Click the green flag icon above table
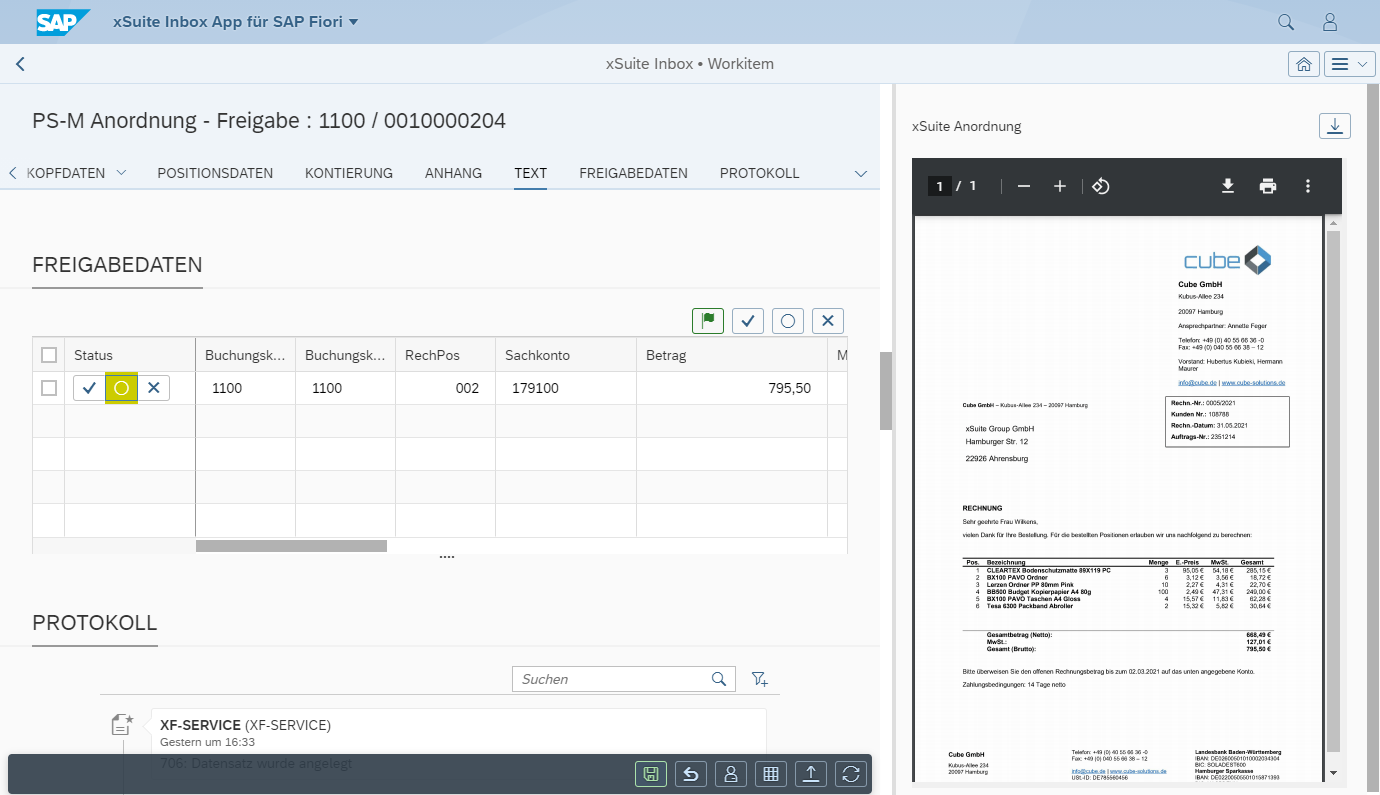1380x795 pixels. [x=708, y=321]
